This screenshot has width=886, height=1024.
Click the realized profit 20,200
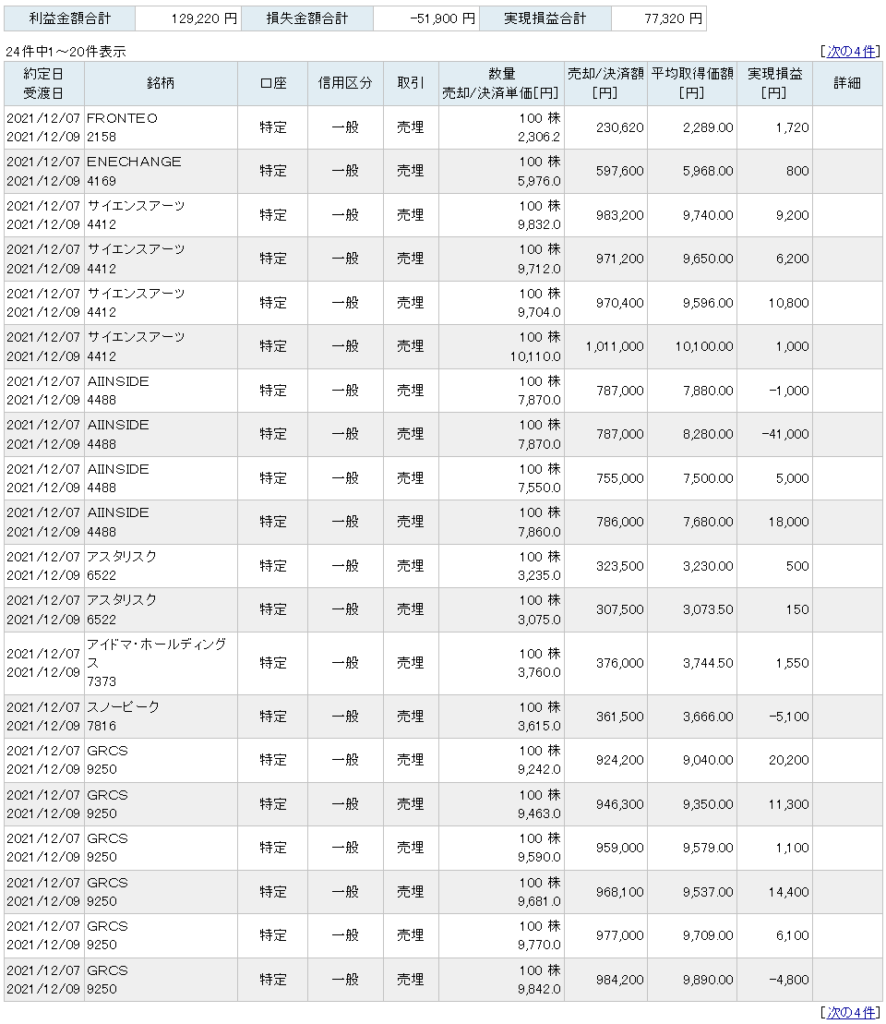pos(788,760)
